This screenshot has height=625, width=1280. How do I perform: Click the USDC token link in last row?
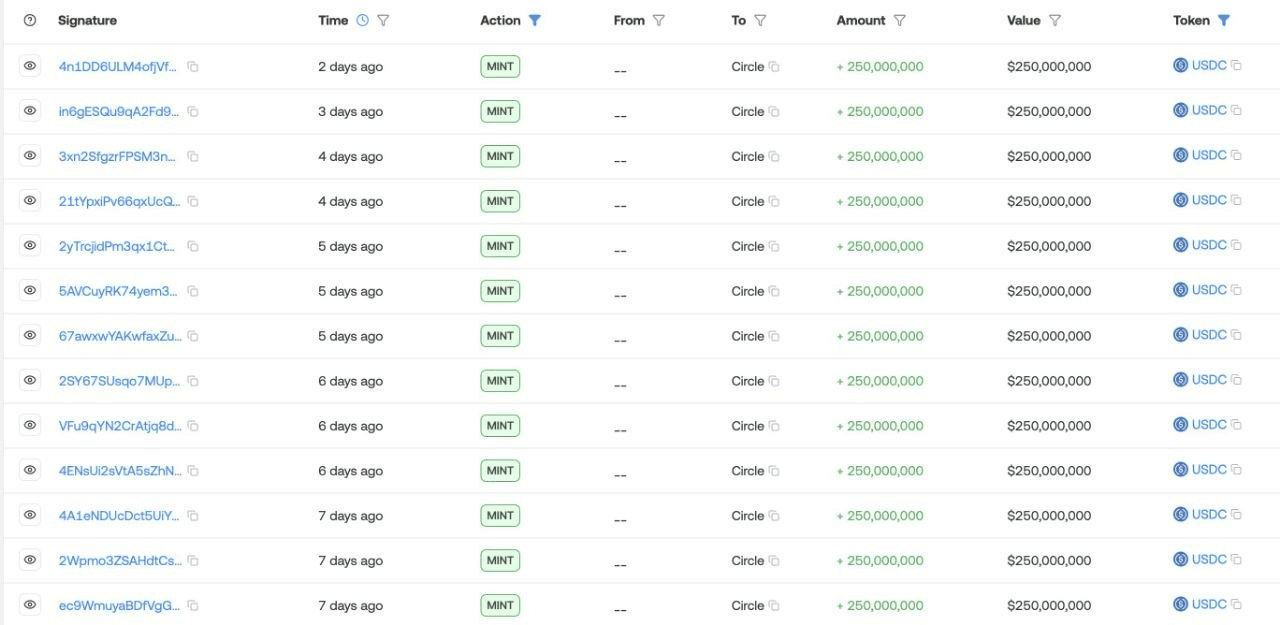click(x=1208, y=604)
